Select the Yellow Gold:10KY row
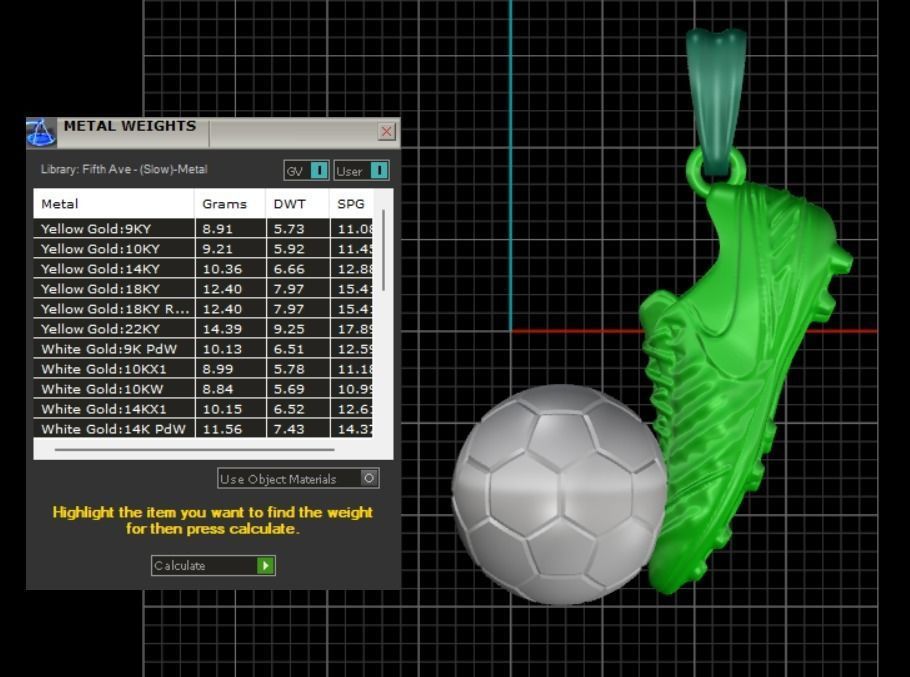The height and width of the screenshot is (677, 910). tap(203, 249)
